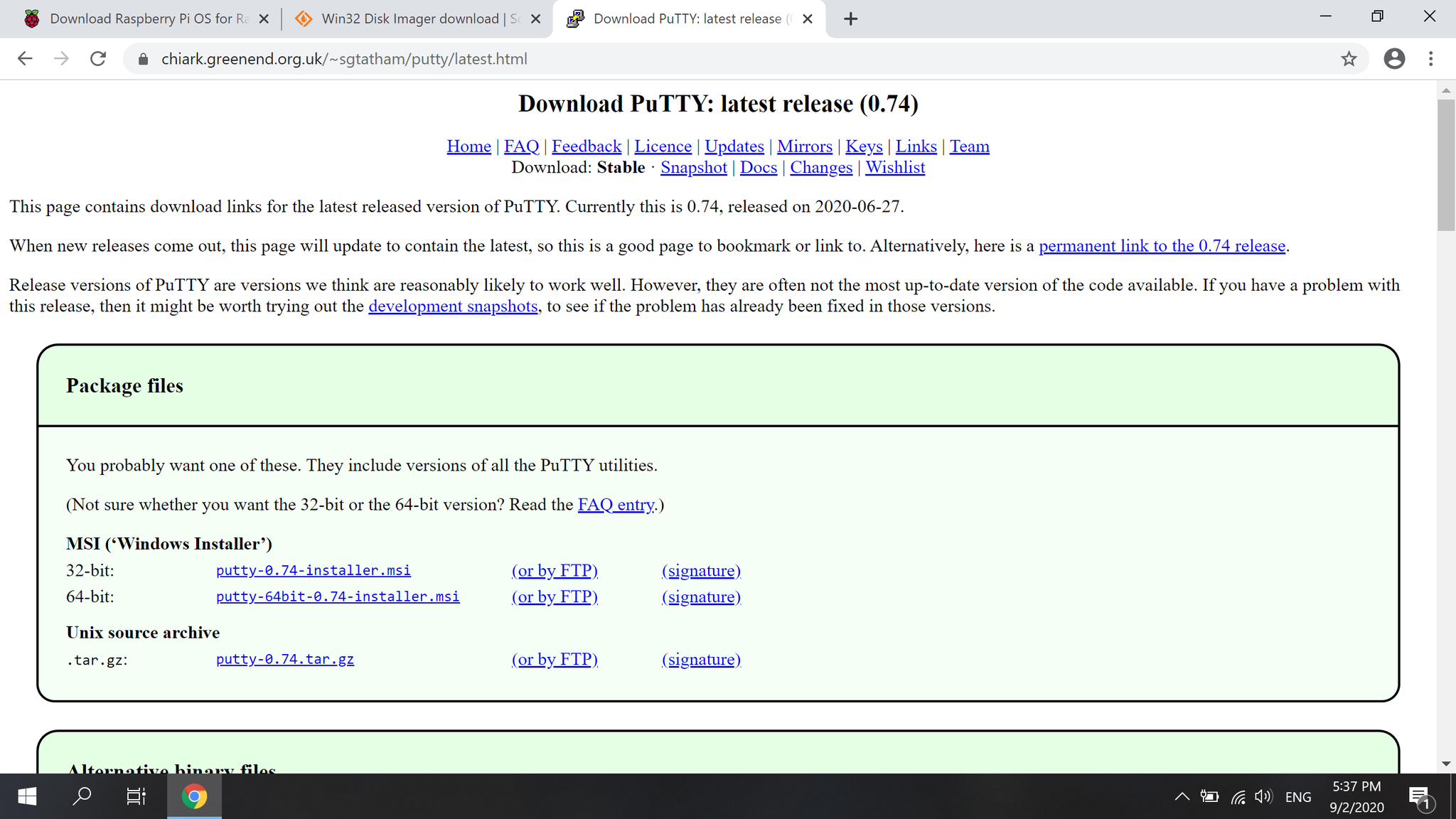This screenshot has width=1456, height=819.
Task: Open the Wi-Fi network tray icon
Action: pyautogui.click(x=1238, y=797)
